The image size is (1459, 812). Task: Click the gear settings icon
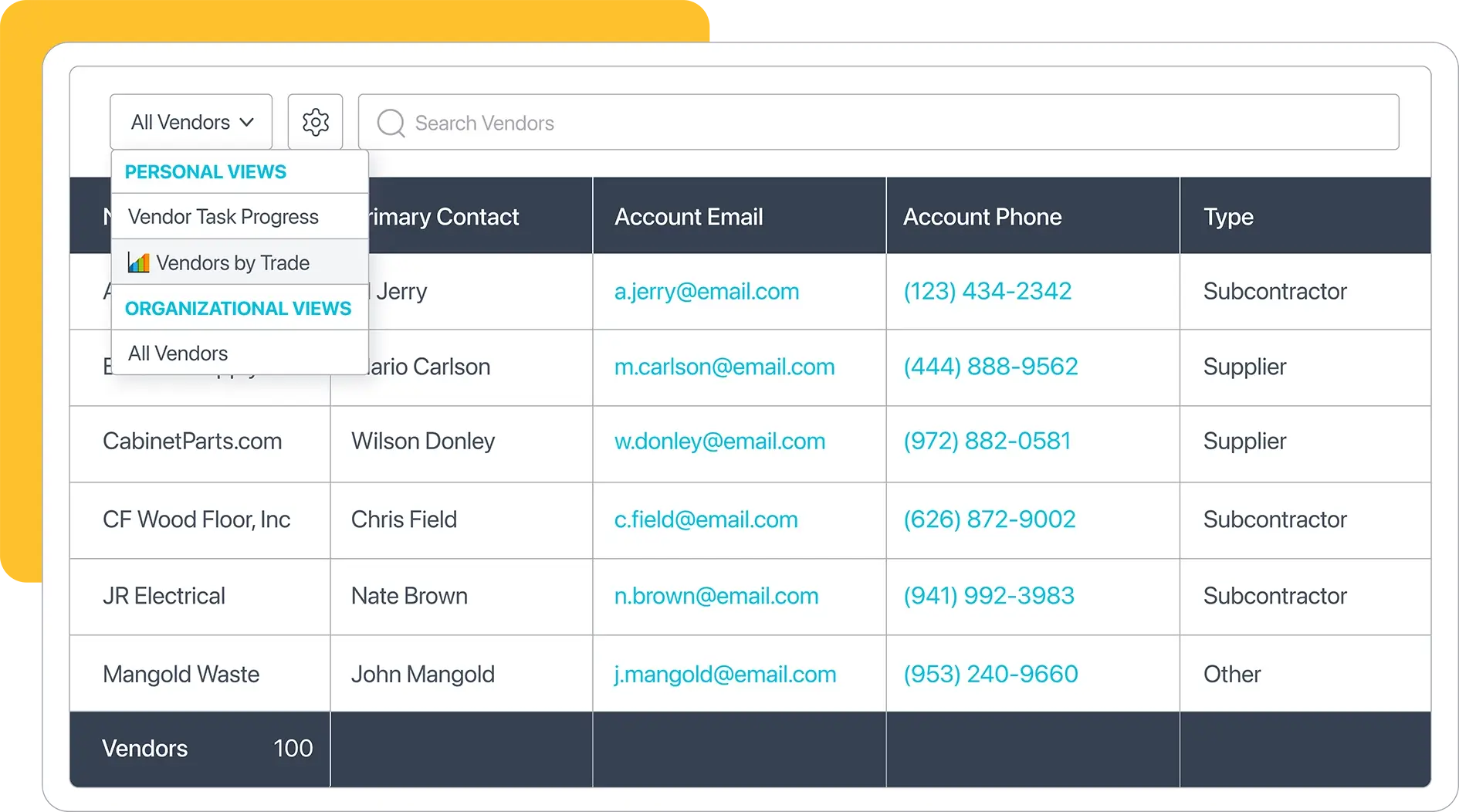tap(315, 122)
